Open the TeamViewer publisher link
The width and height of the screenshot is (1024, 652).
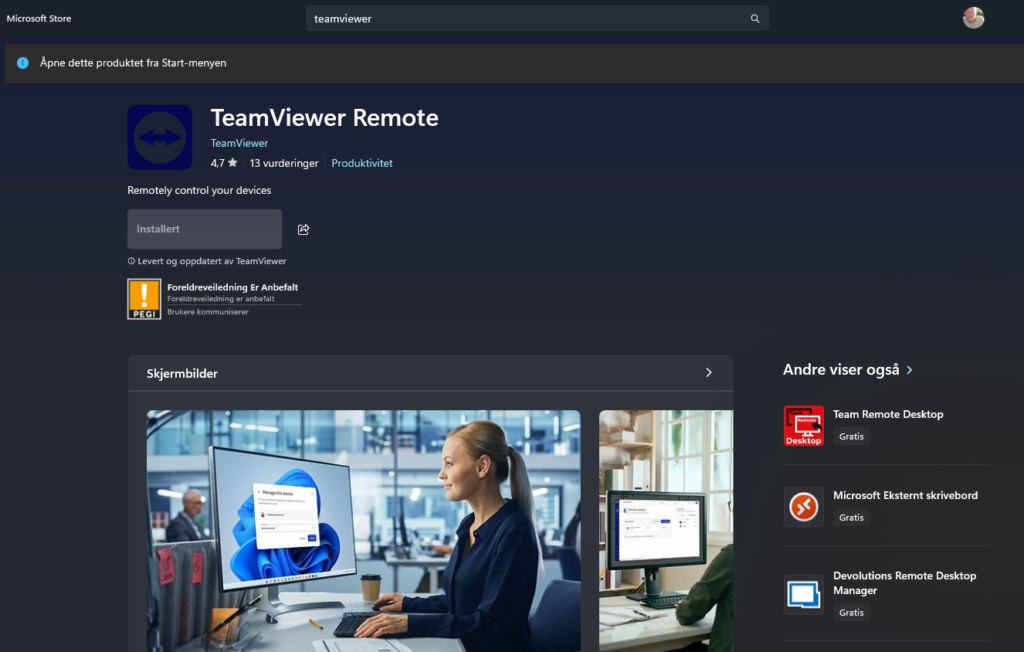click(x=239, y=143)
